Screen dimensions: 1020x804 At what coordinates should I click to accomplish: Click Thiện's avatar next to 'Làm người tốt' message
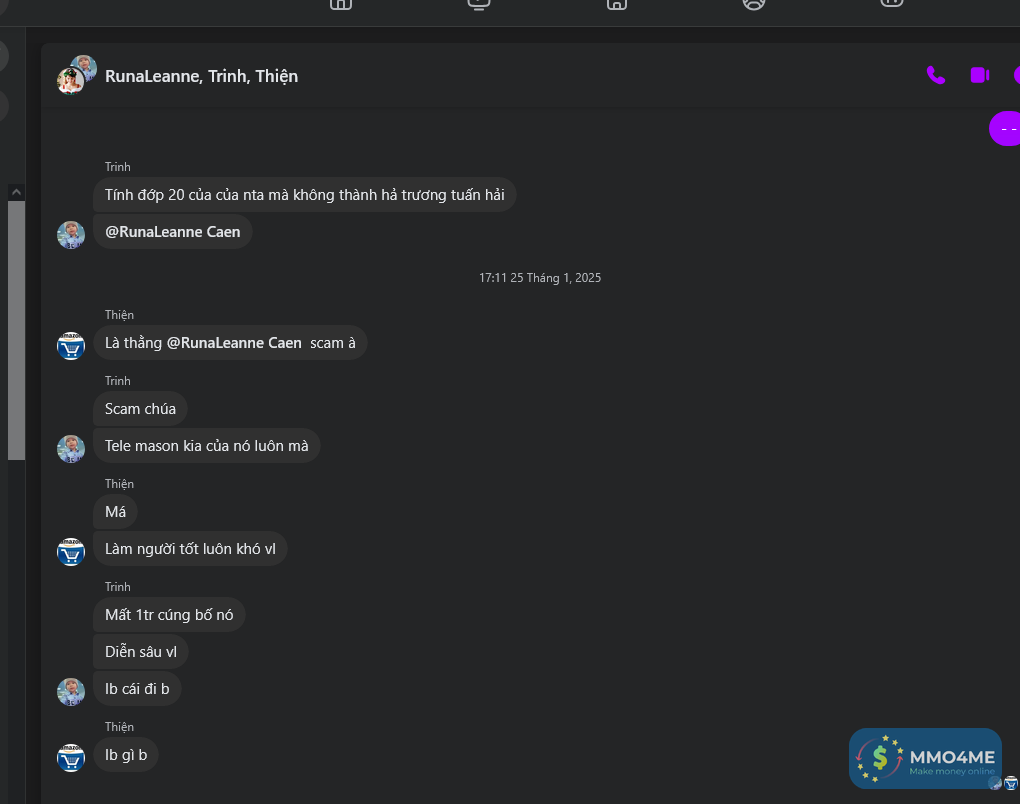tap(71, 551)
